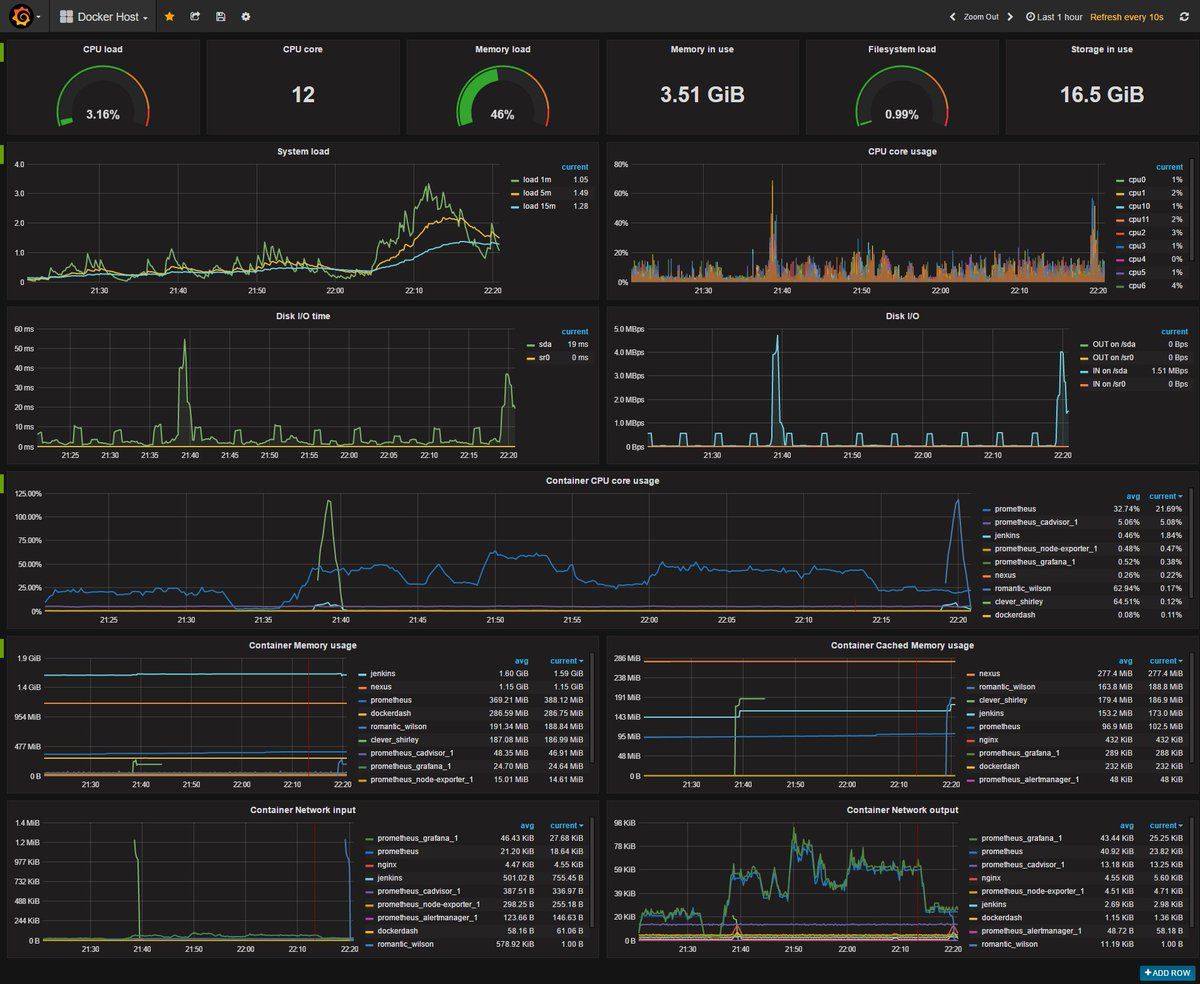1200x984 pixels.
Task: Open the Memory in use panel title menu
Action: (702, 49)
